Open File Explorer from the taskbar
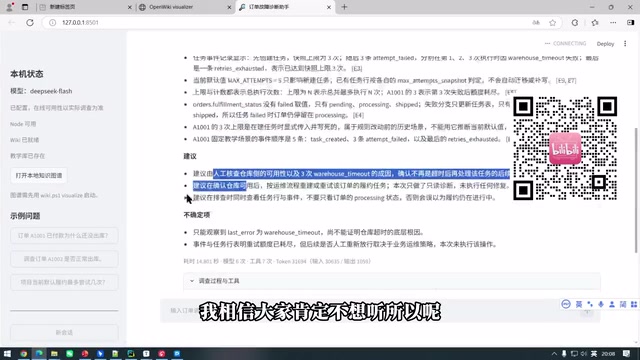 pos(54,353)
